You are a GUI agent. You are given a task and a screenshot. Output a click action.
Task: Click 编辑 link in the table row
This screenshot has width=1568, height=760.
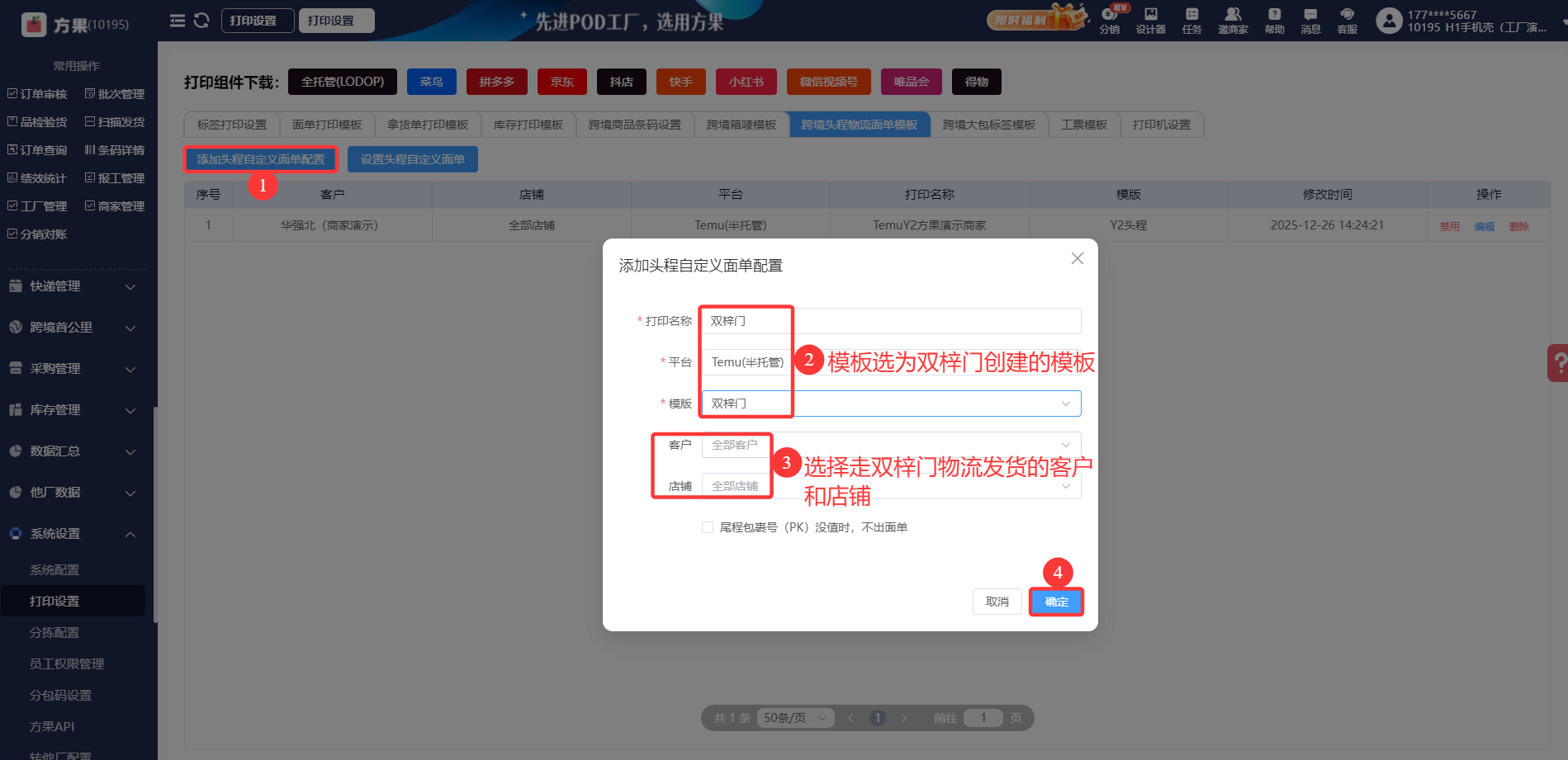coord(1485,226)
